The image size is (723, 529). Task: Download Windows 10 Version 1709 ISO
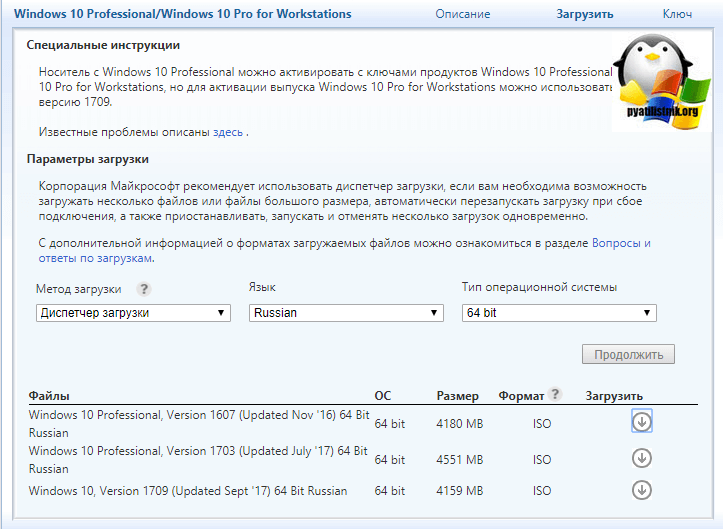[641, 490]
